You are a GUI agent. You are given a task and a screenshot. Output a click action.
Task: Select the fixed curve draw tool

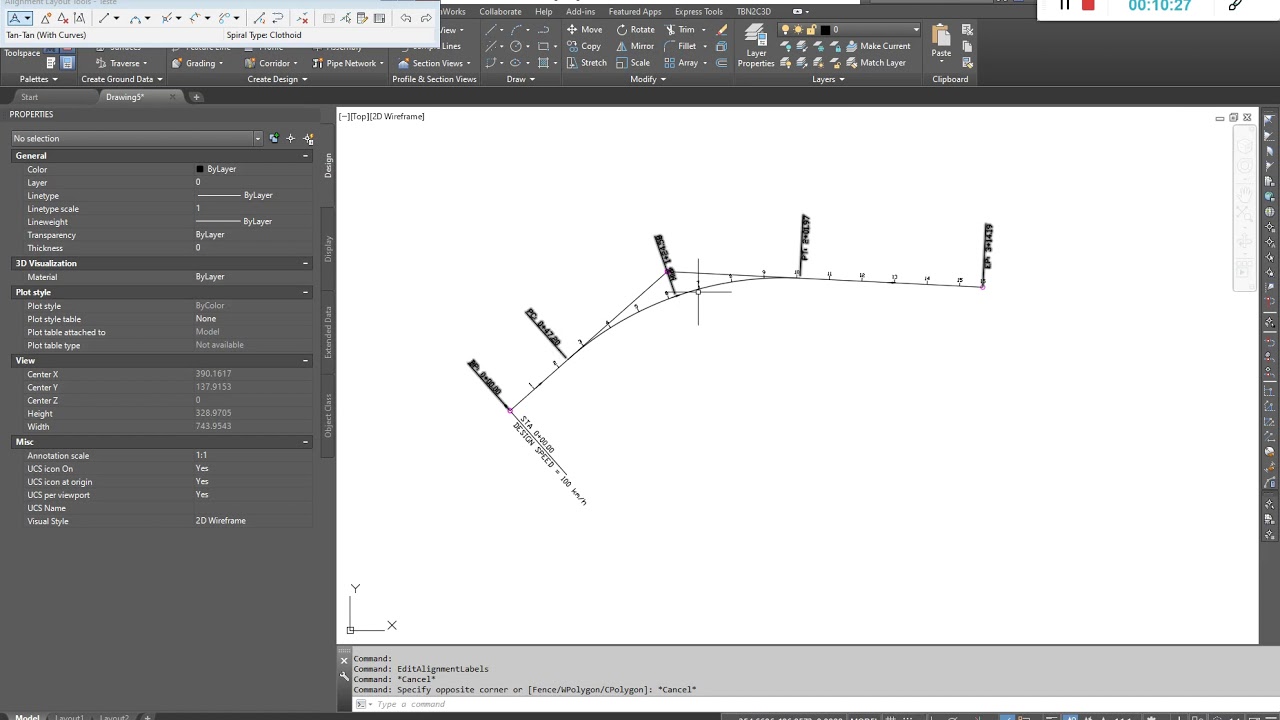(135, 18)
